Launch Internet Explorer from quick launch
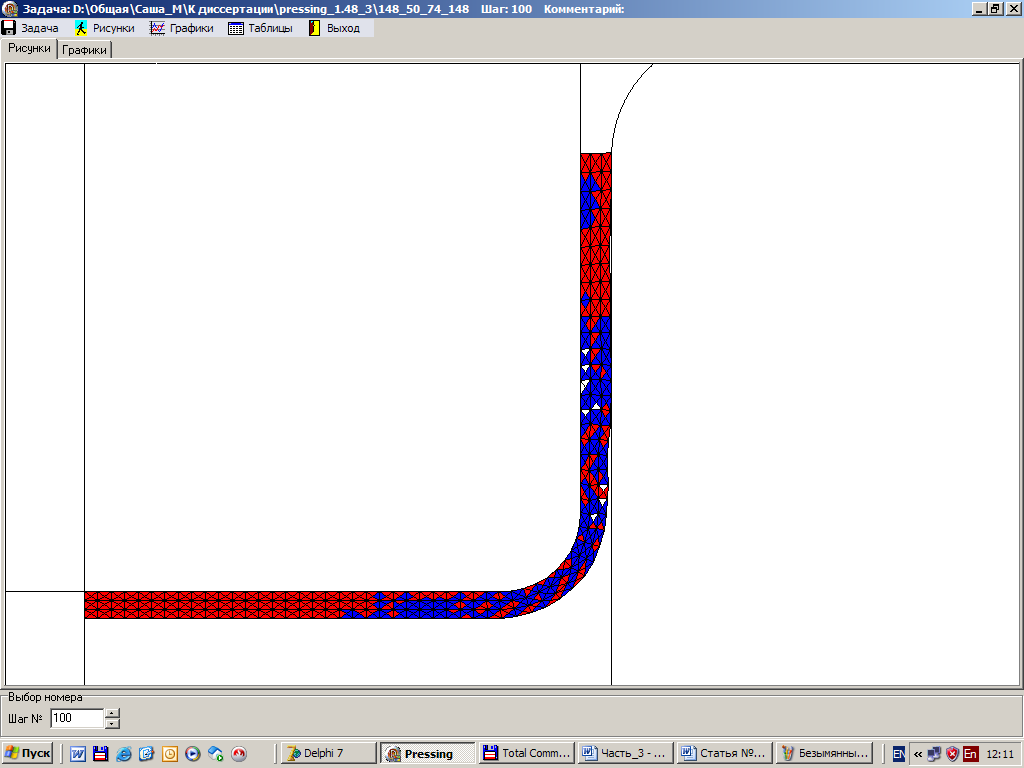 (x=123, y=754)
